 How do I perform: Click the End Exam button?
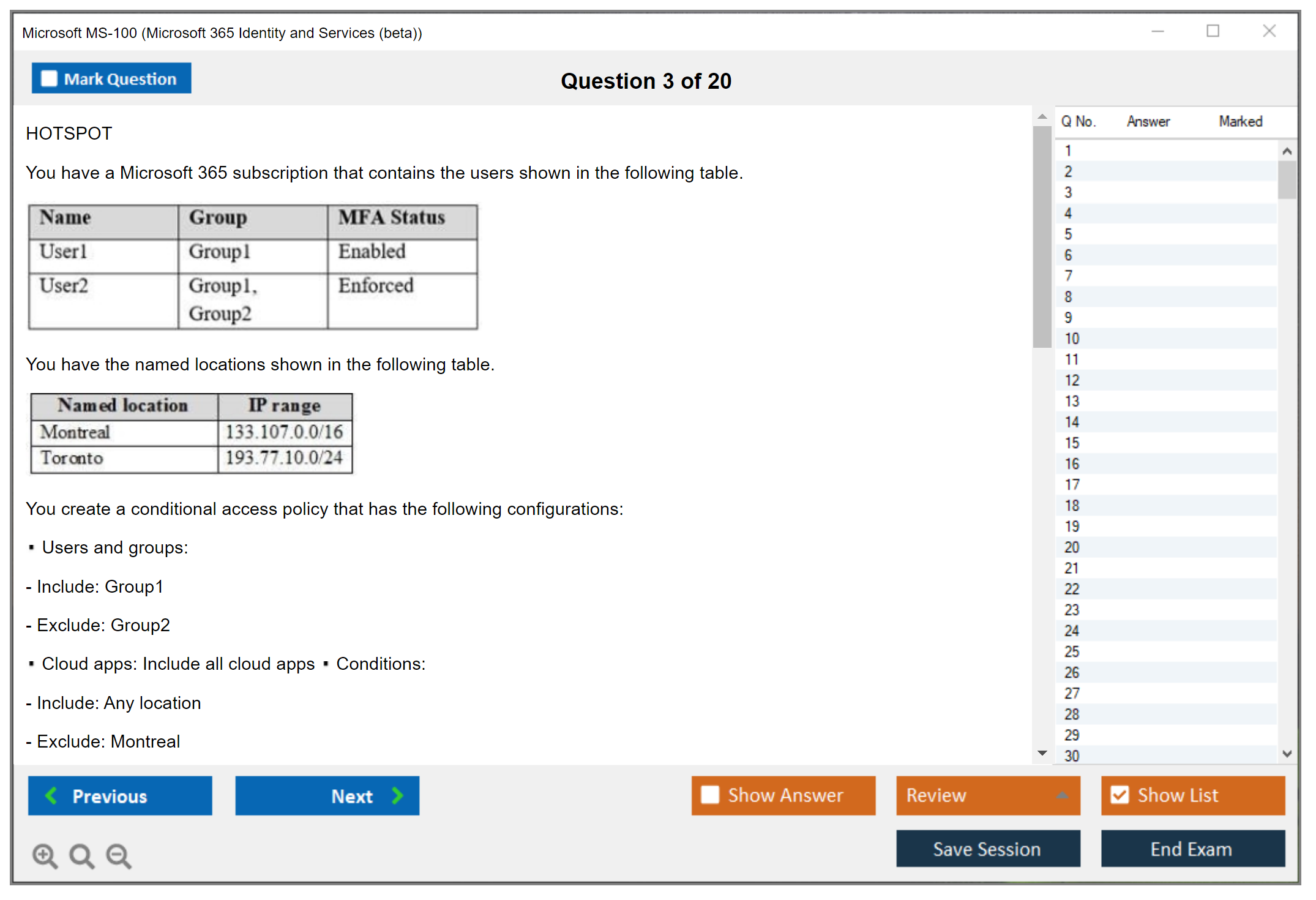point(1192,849)
